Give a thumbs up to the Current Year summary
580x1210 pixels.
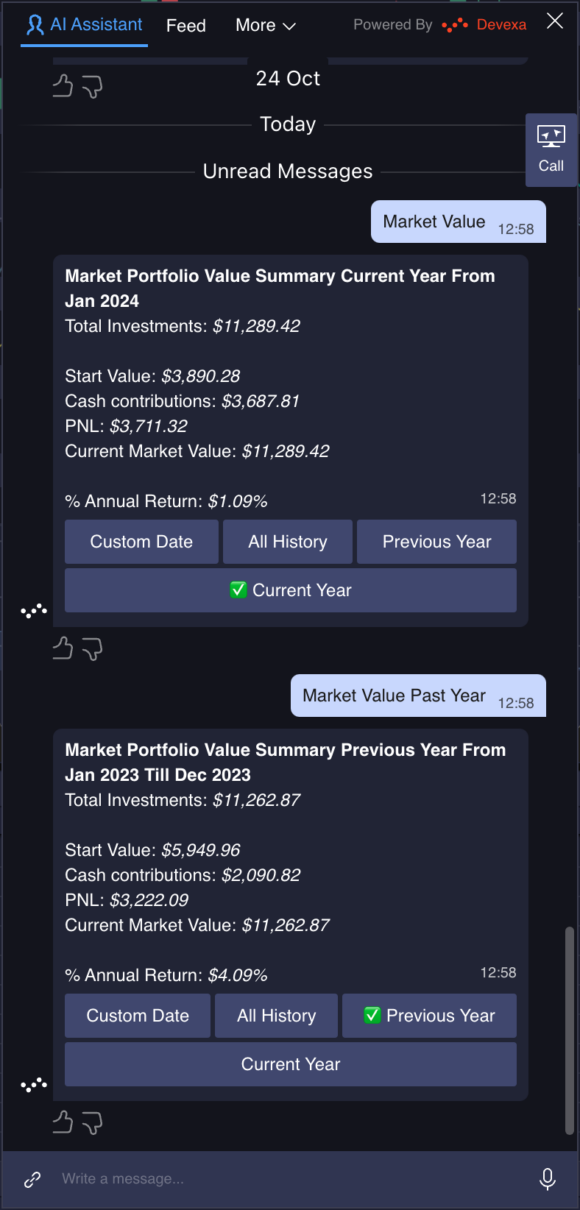[x=61, y=648]
